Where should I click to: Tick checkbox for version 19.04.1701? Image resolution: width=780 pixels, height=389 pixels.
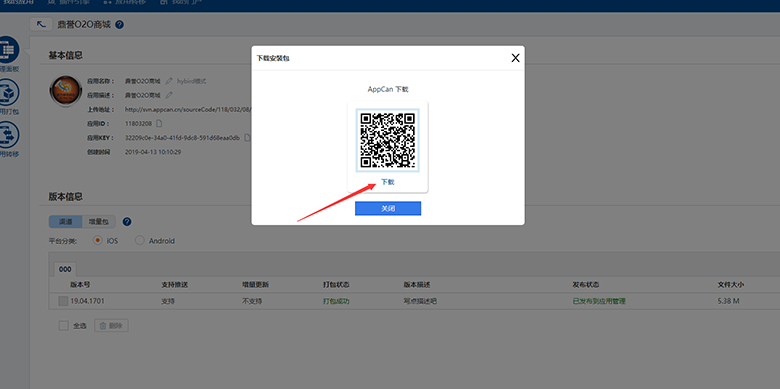[63, 301]
